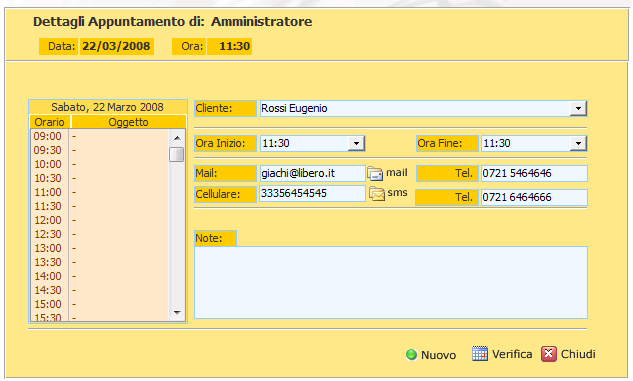Focus the Mail field giachi@libero.it
633x381 pixels.
click(x=312, y=174)
